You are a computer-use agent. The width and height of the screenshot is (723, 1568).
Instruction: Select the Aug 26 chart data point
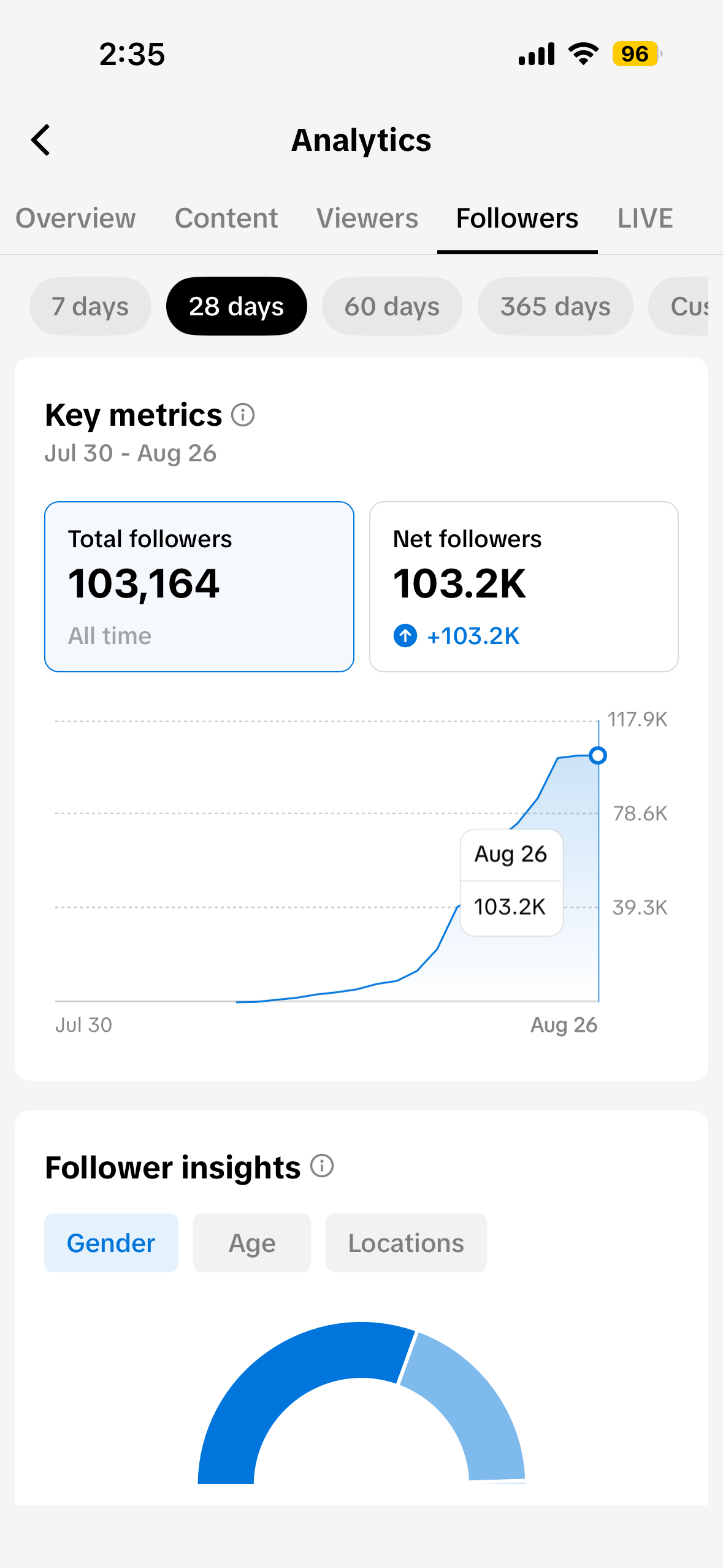[x=598, y=755]
